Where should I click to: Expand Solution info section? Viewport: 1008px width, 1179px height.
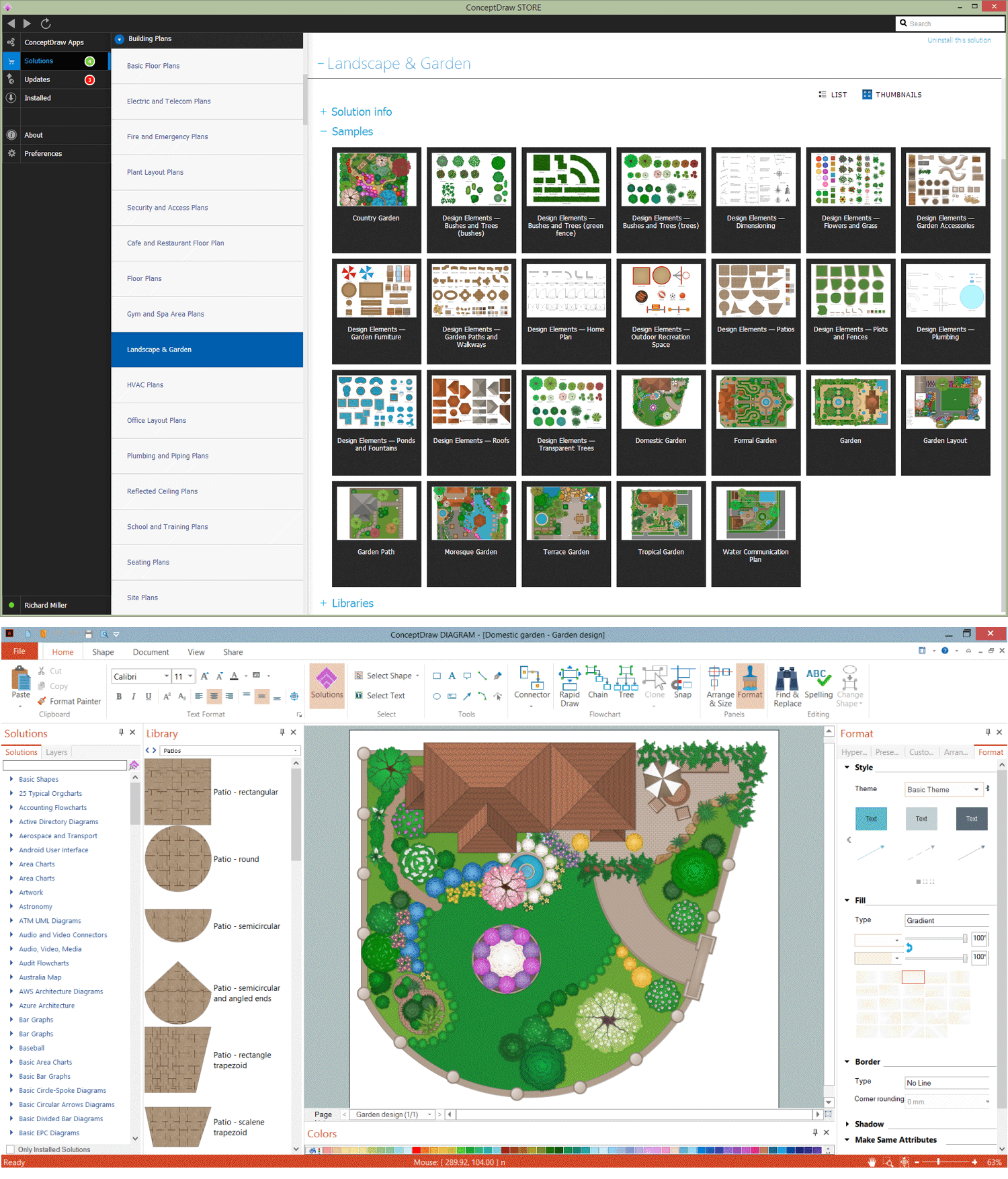(356, 112)
